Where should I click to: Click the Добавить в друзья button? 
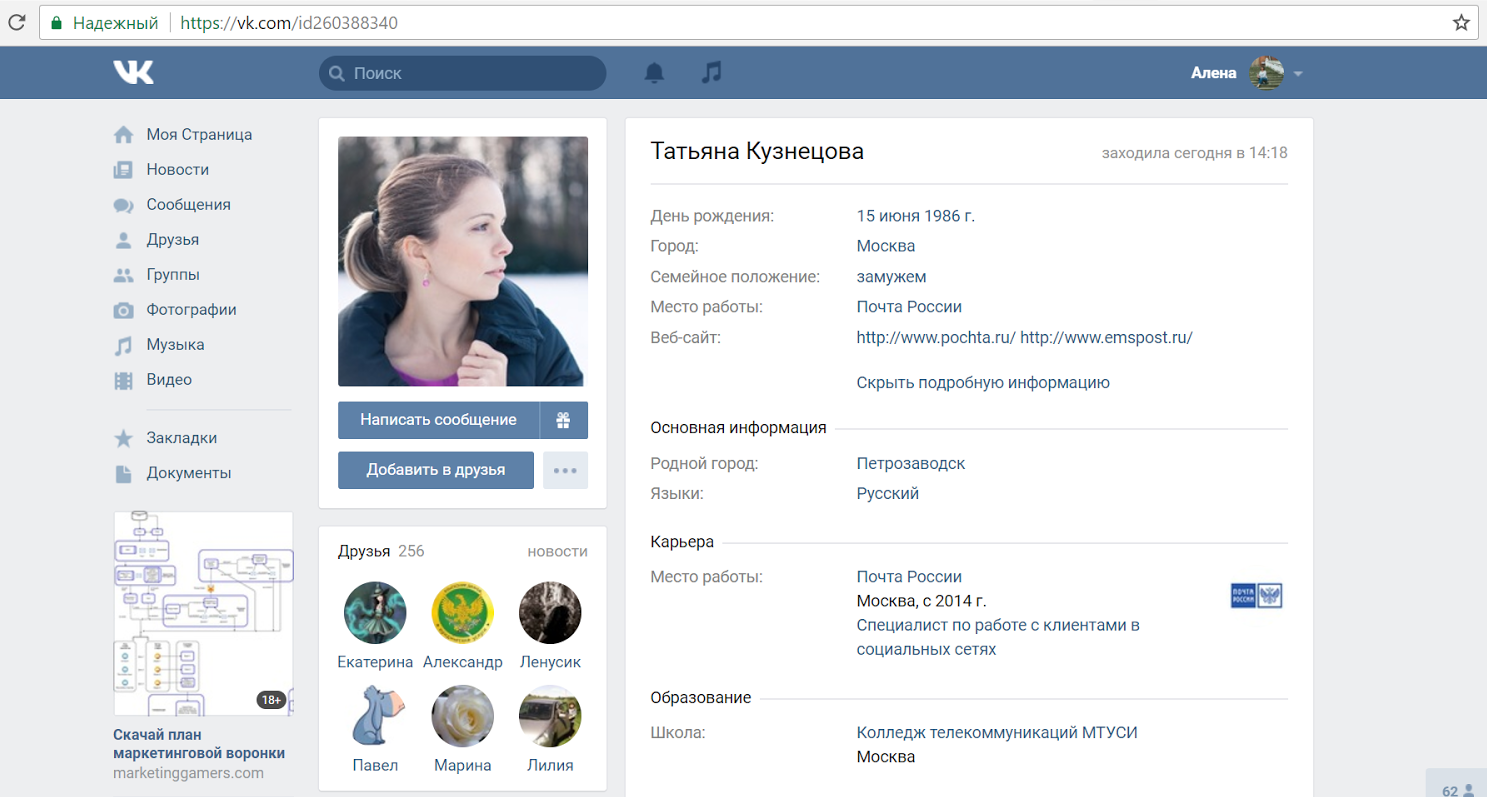coord(435,470)
